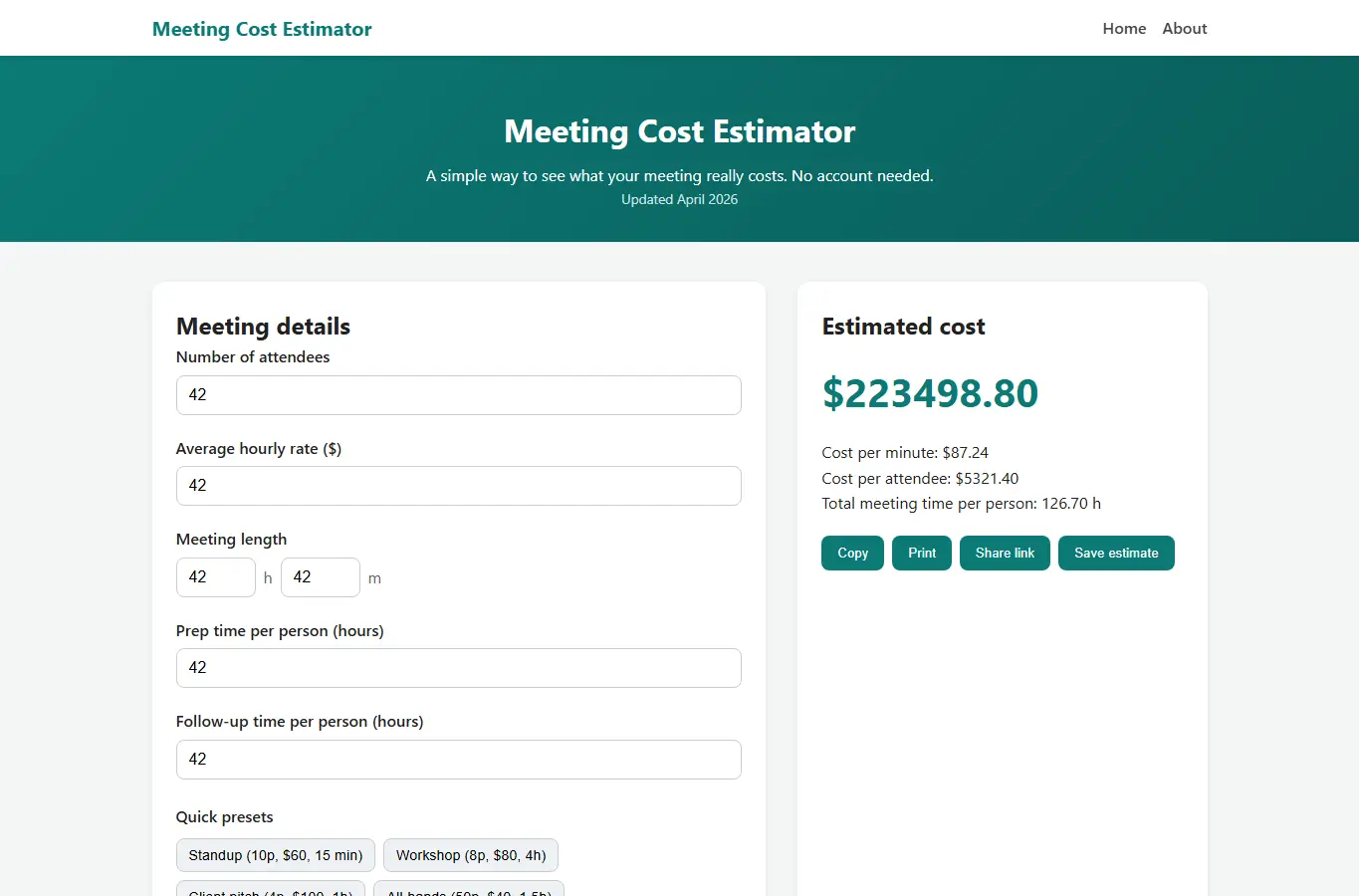Go to the About page
Screen dimensions: 1359x896
pos(1185,29)
